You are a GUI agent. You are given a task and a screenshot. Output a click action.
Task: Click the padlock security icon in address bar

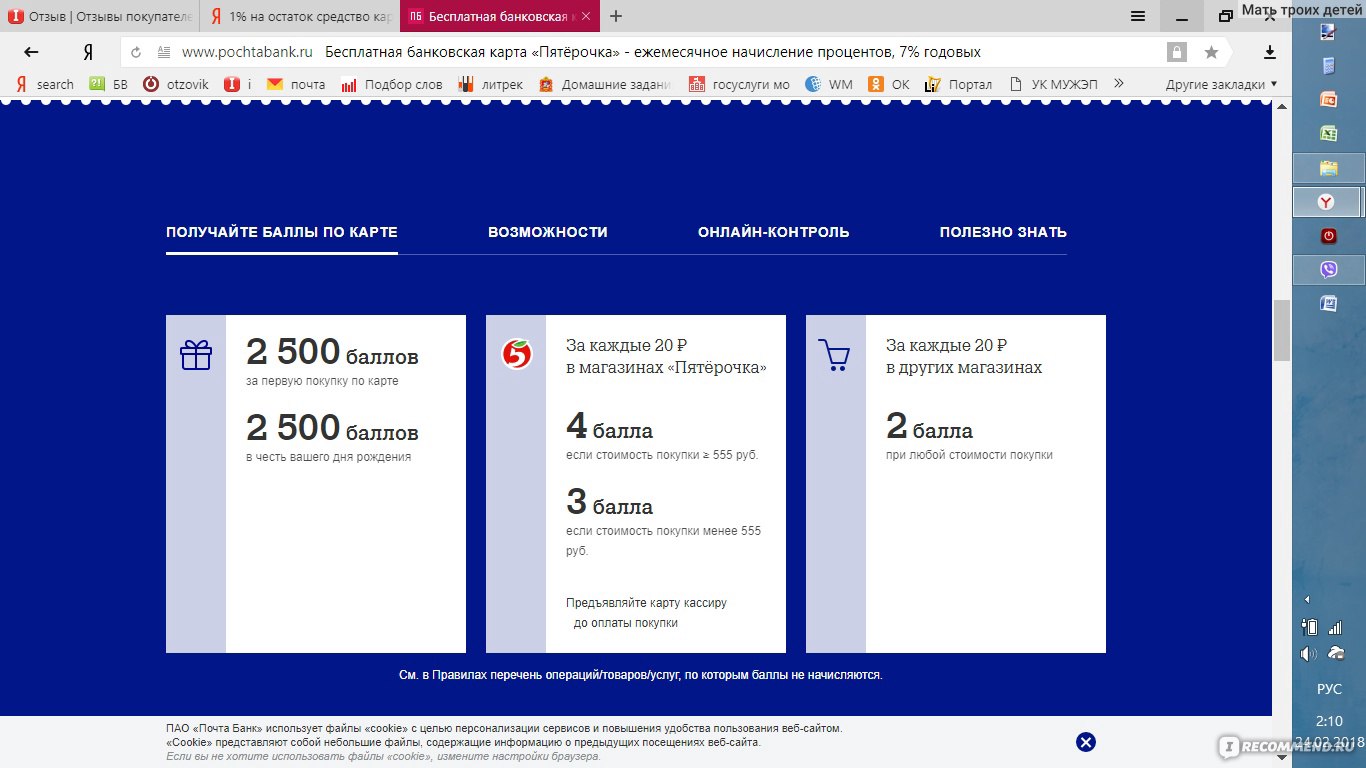pos(1177,52)
